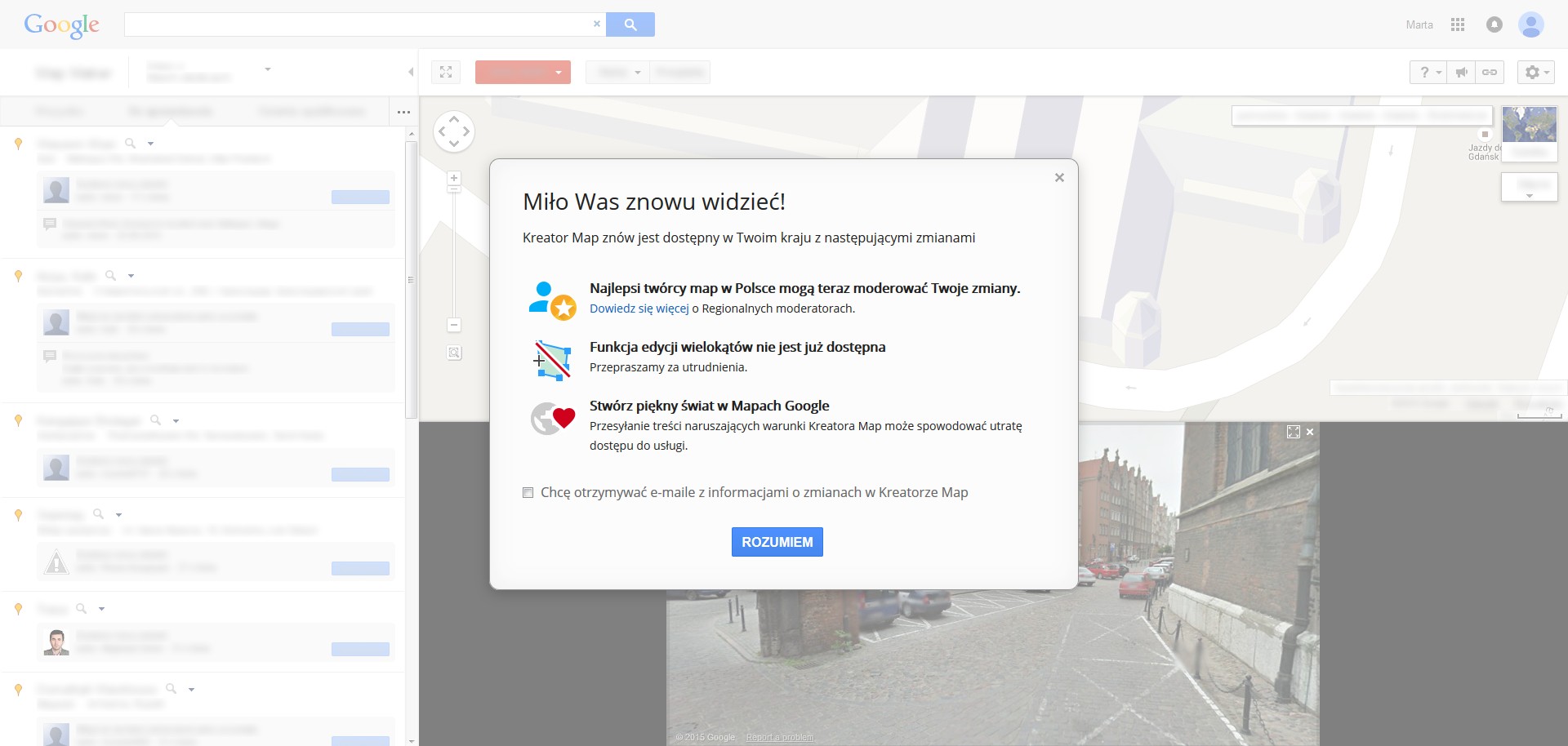Click the megaphone feedback icon

(x=1462, y=73)
